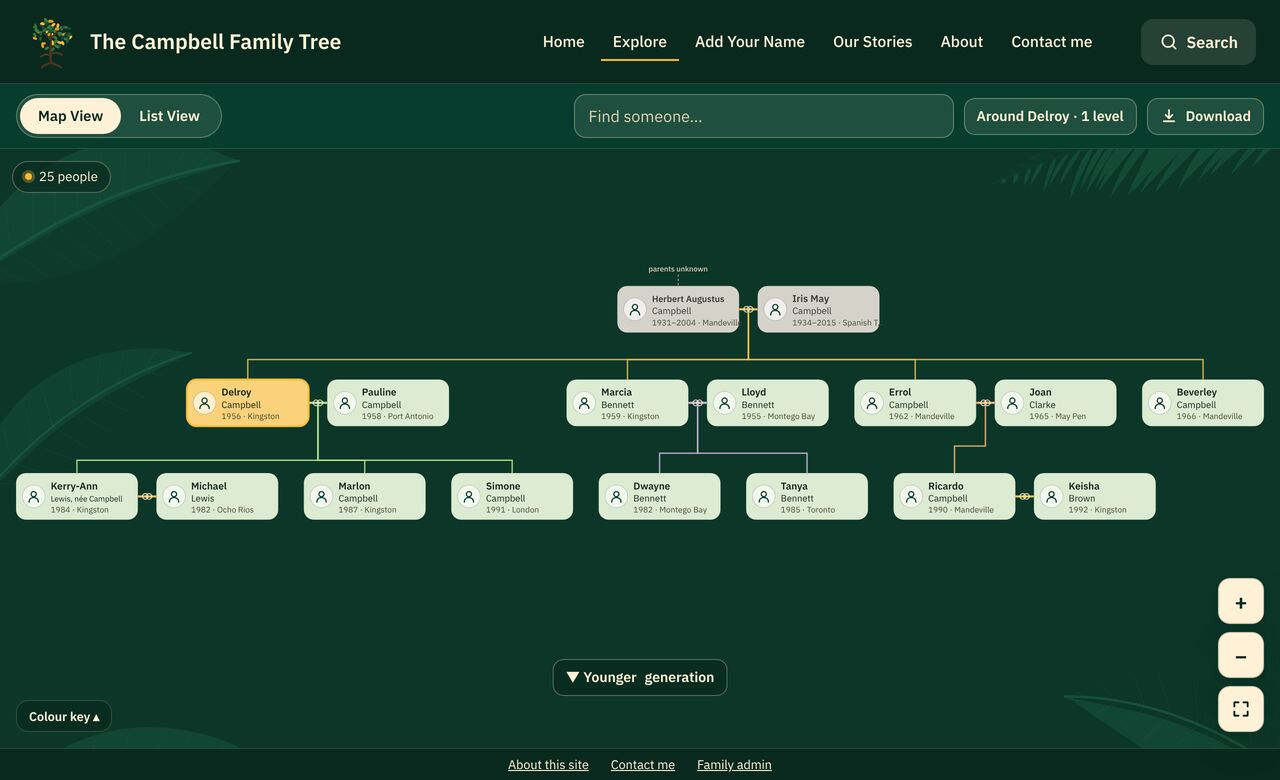Click Delroy Campbell's avatar icon
The image size is (1280, 780).
click(204, 403)
